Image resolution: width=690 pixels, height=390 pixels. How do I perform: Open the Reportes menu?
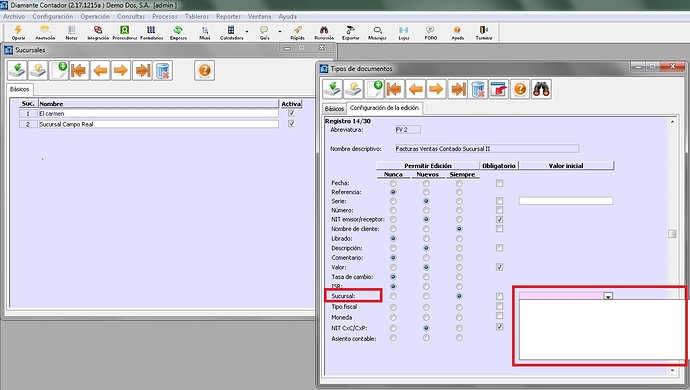click(228, 16)
